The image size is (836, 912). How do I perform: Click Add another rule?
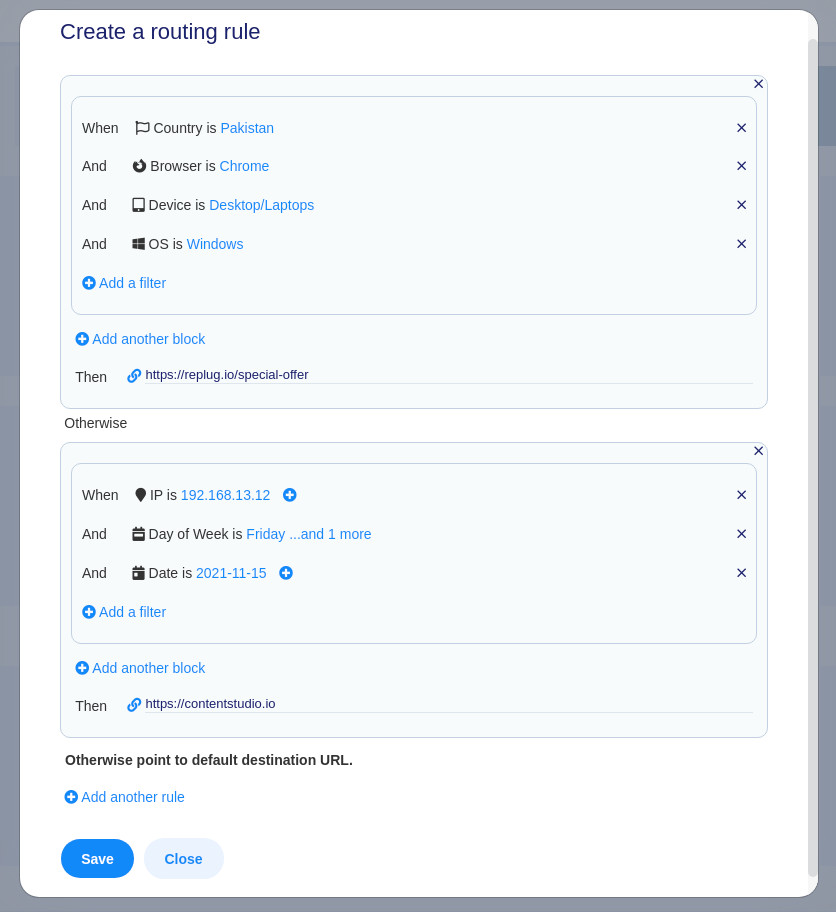(x=124, y=797)
